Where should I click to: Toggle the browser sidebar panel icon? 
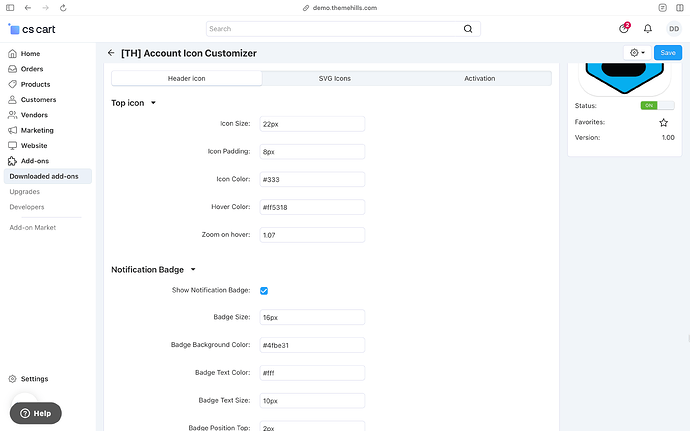point(10,8)
